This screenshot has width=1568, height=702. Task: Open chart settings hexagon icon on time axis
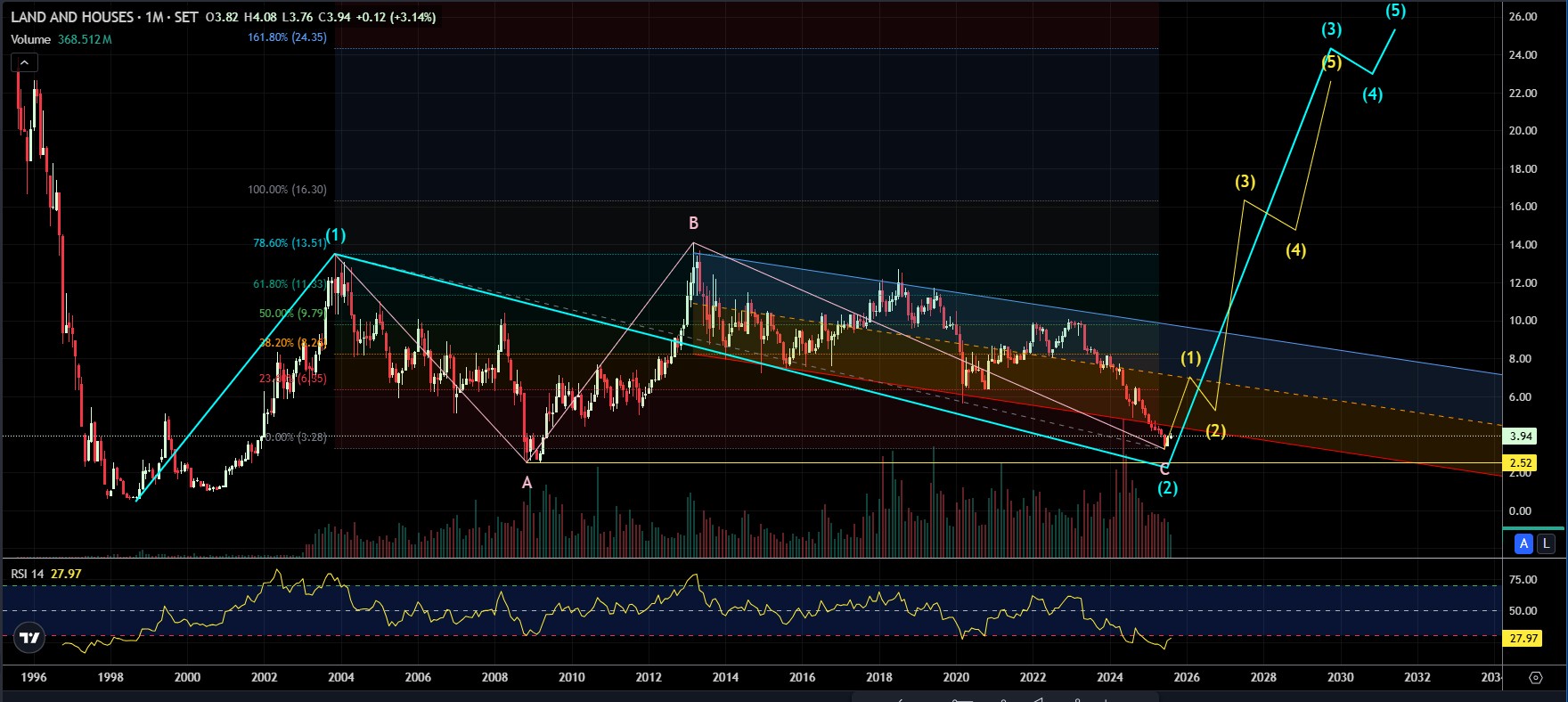point(1535,677)
